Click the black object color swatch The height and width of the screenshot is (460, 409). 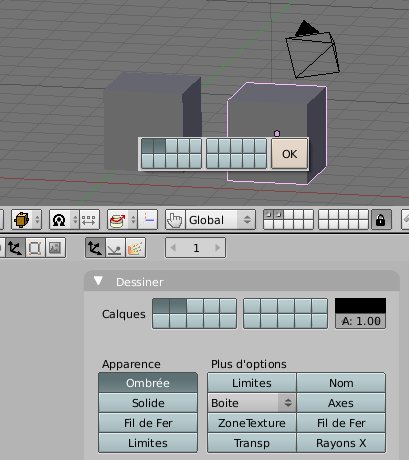(x=360, y=306)
